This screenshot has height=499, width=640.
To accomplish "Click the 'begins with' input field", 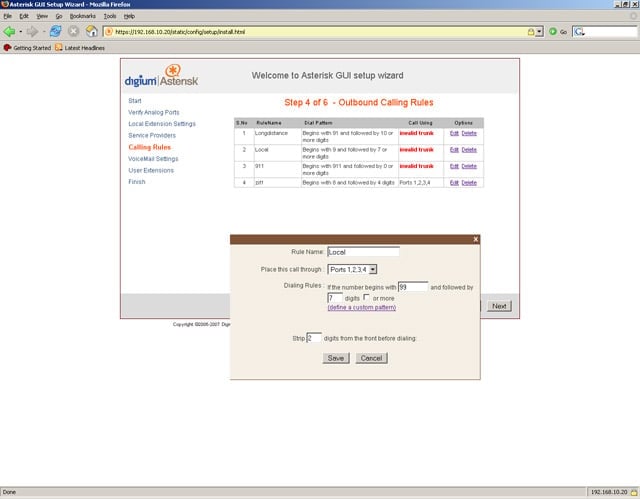I will pyautogui.click(x=413, y=286).
